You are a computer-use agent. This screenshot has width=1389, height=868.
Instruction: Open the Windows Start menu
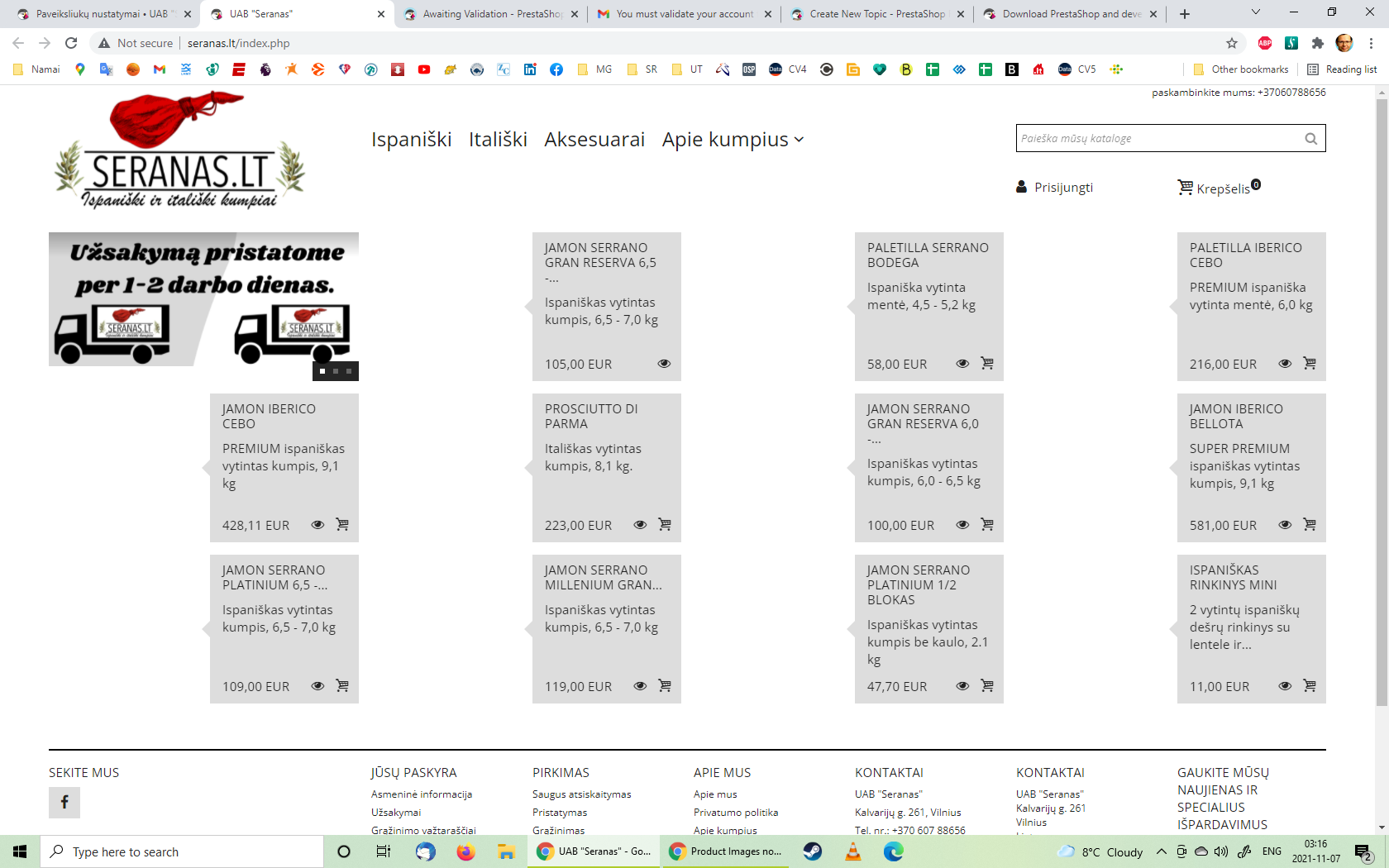[20, 851]
